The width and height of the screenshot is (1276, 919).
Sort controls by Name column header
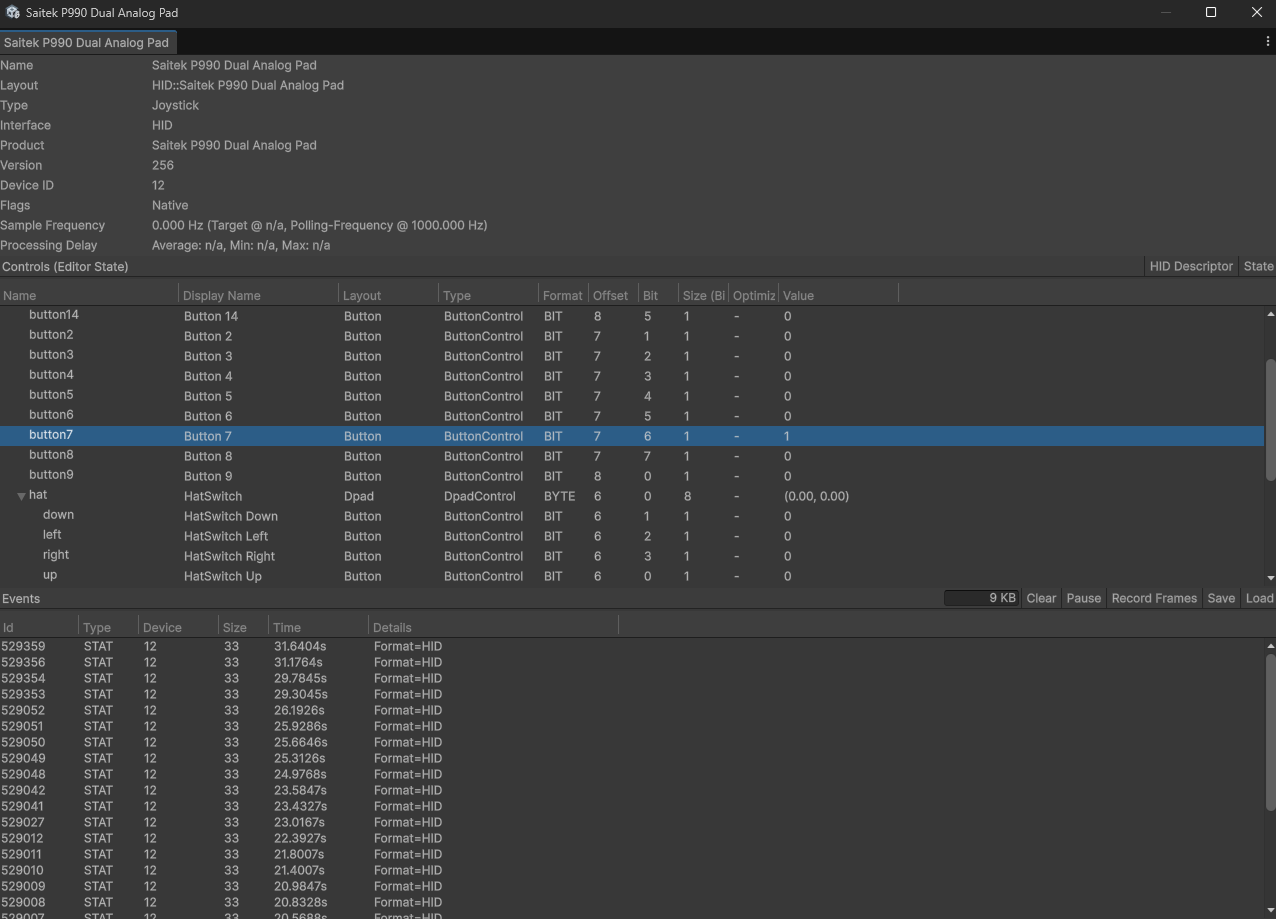coord(89,295)
